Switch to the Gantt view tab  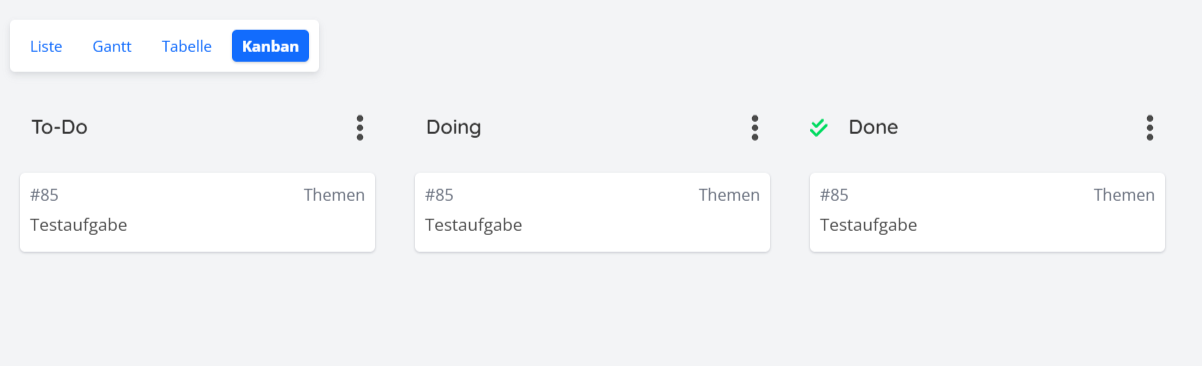[x=112, y=46]
